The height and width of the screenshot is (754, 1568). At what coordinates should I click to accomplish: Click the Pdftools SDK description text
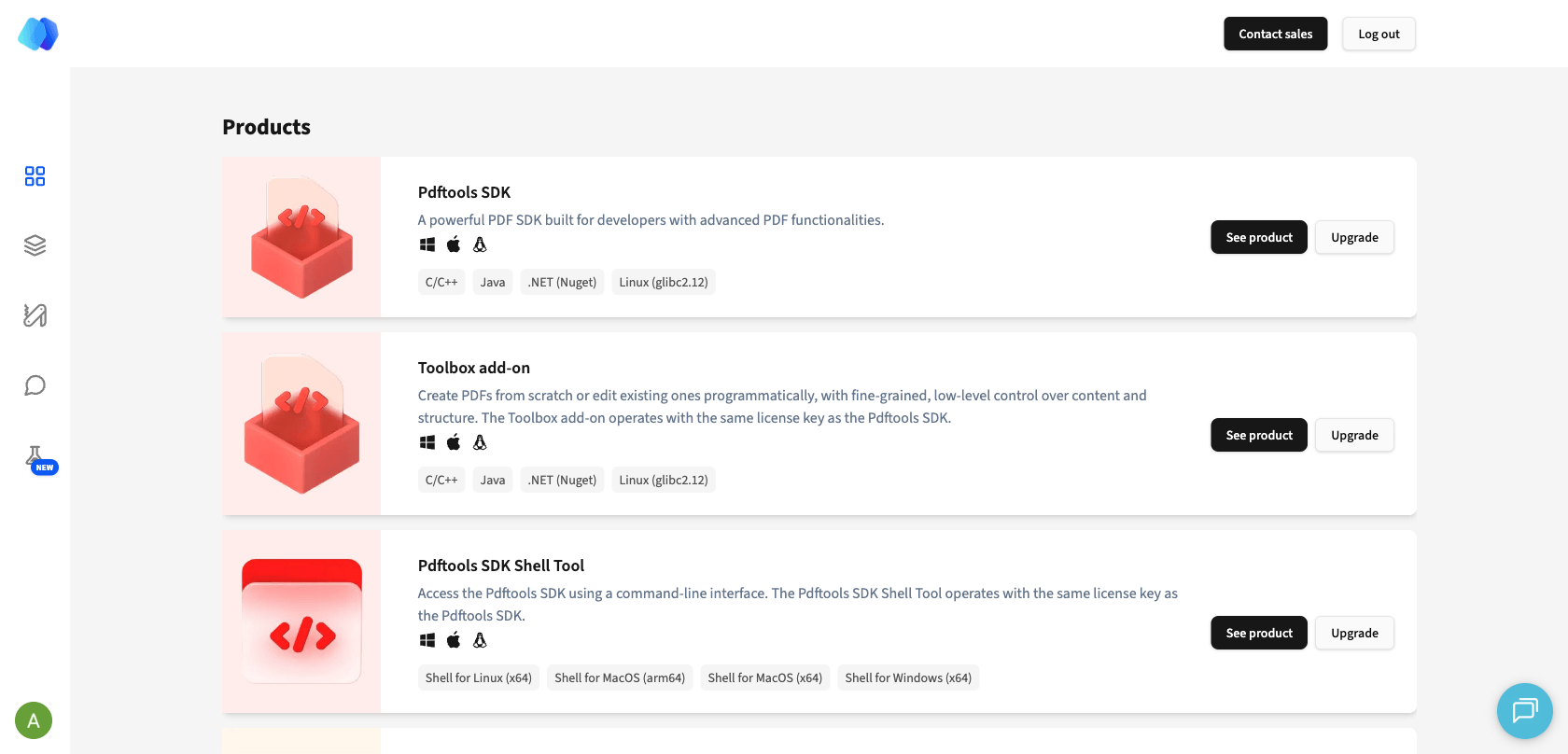point(651,220)
